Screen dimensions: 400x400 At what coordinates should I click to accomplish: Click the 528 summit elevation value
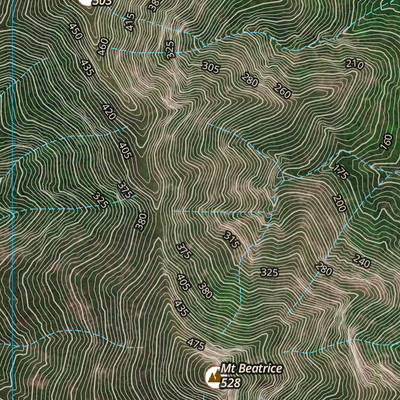click(231, 383)
